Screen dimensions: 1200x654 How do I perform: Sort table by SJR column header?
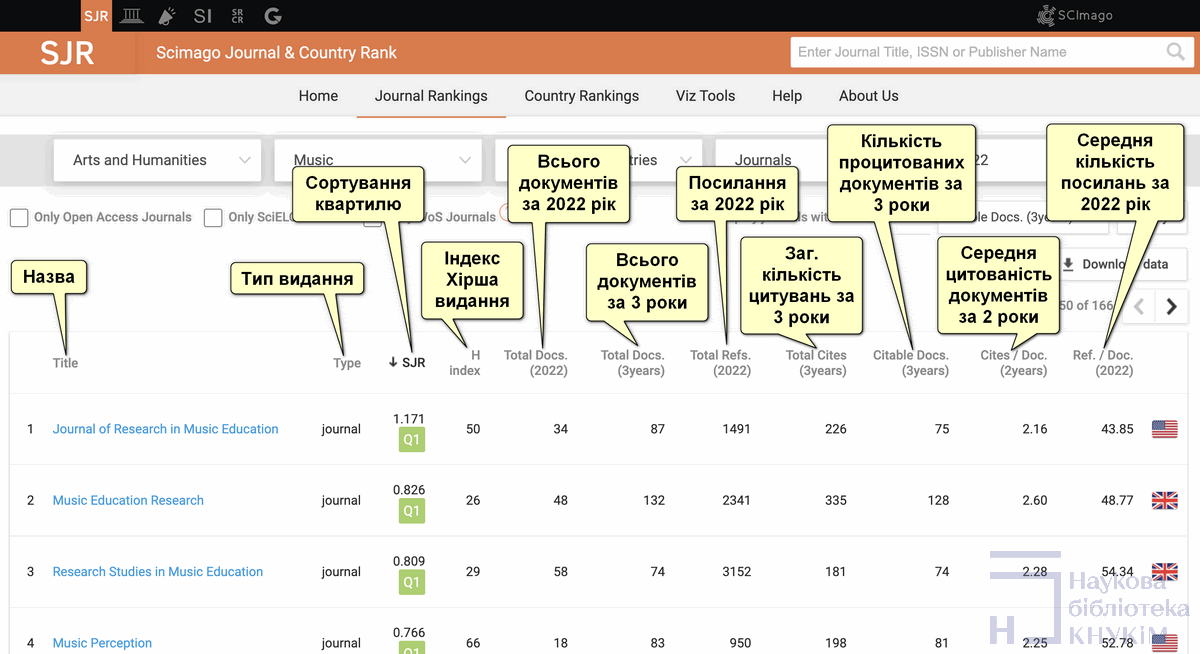click(407, 363)
